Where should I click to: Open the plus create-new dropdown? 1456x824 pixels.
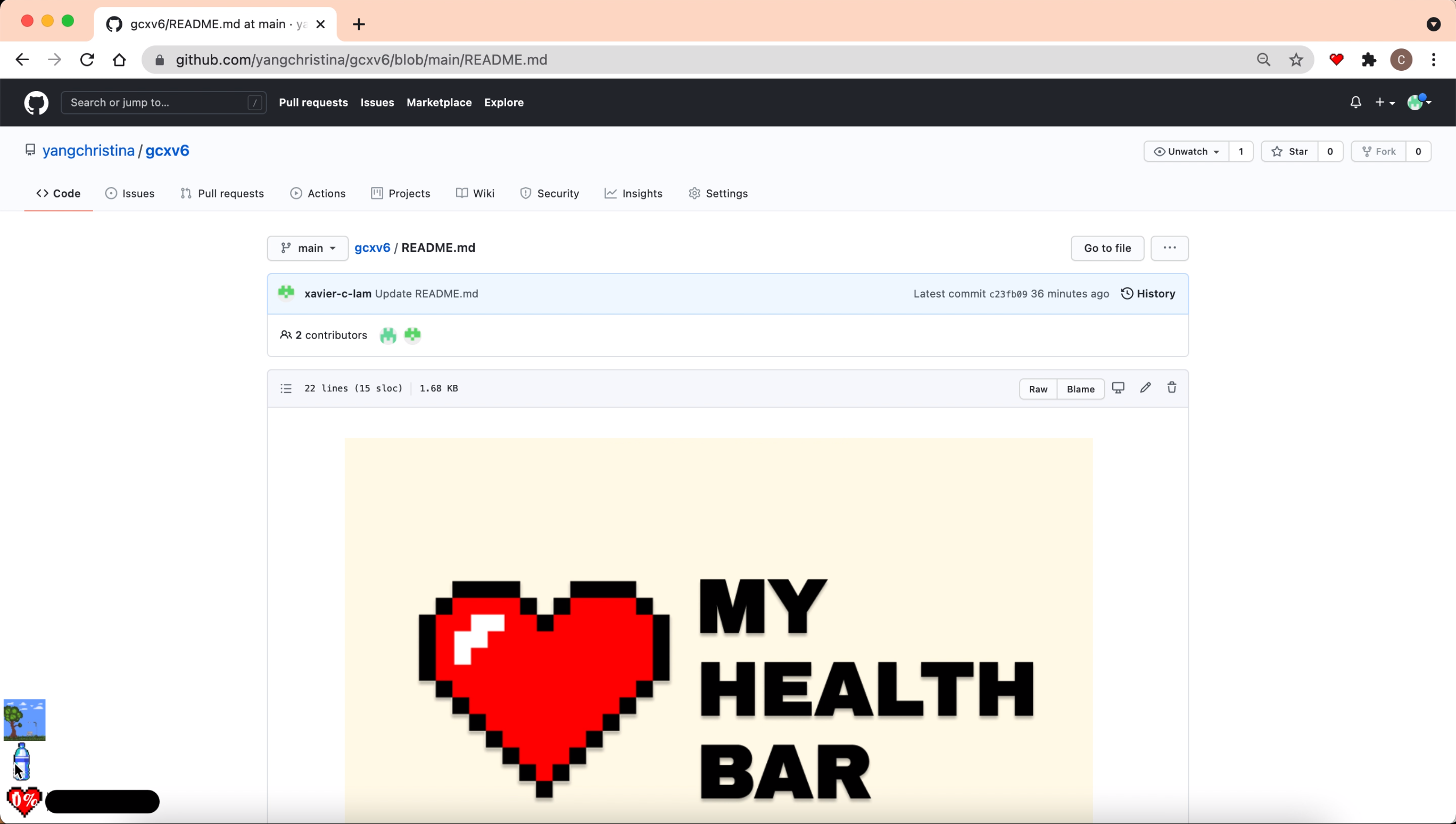(1384, 102)
